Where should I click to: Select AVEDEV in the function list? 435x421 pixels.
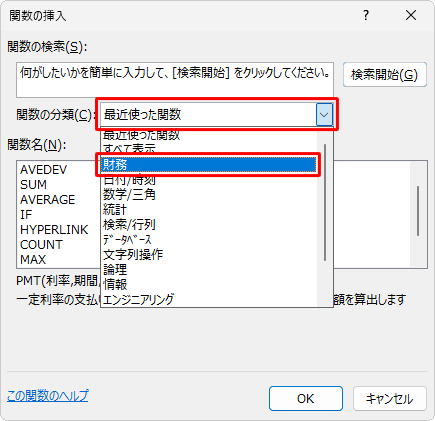44,170
